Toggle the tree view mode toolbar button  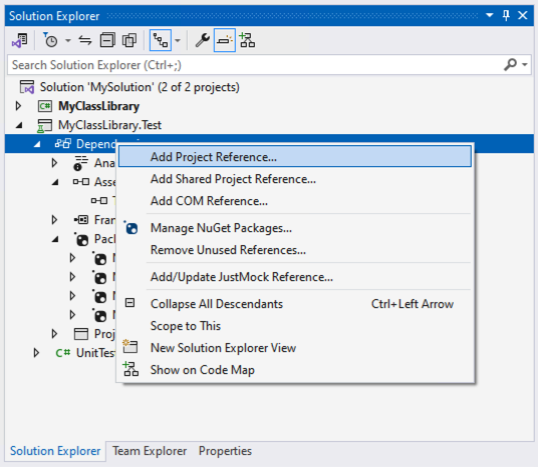click(x=160, y=40)
